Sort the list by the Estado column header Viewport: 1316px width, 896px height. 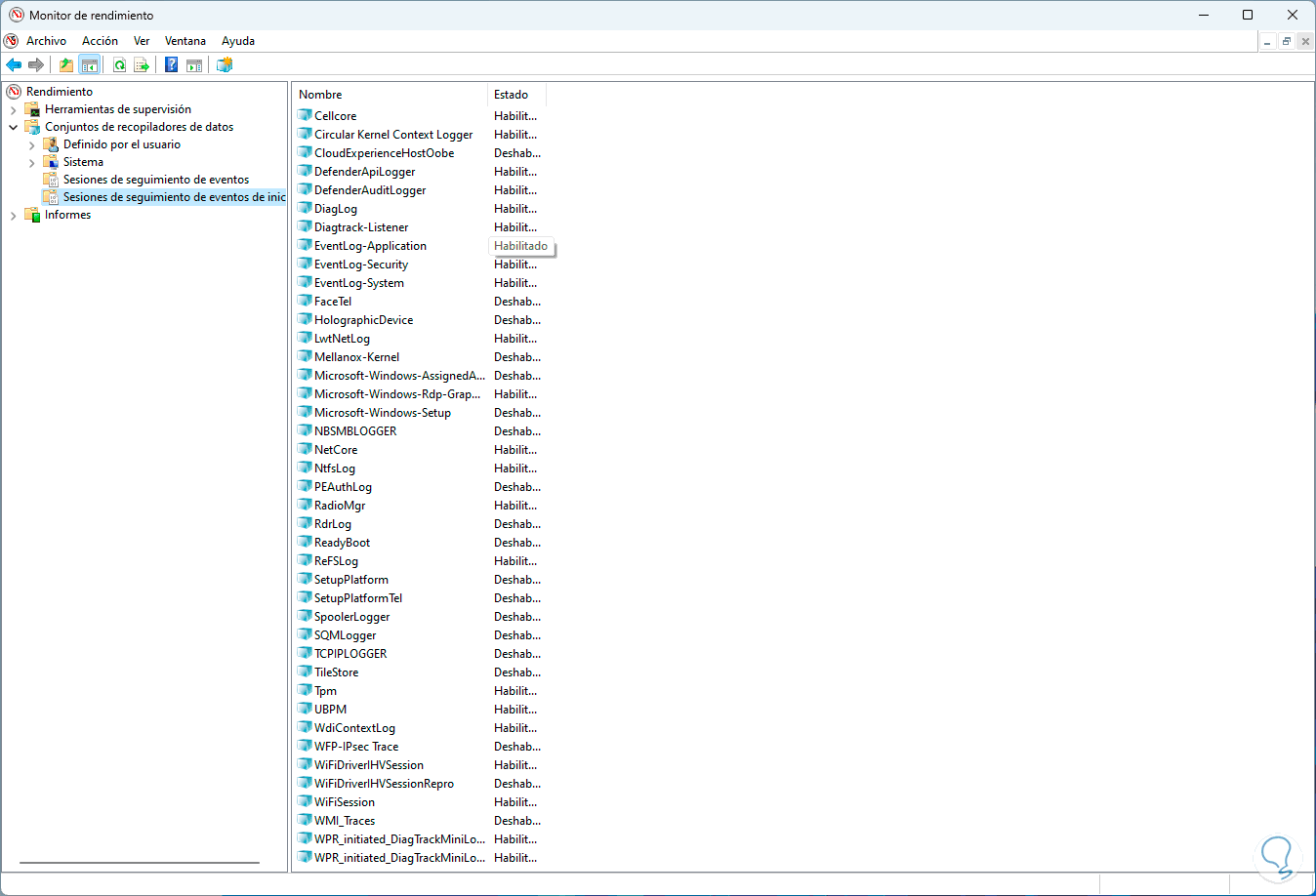[x=516, y=95]
